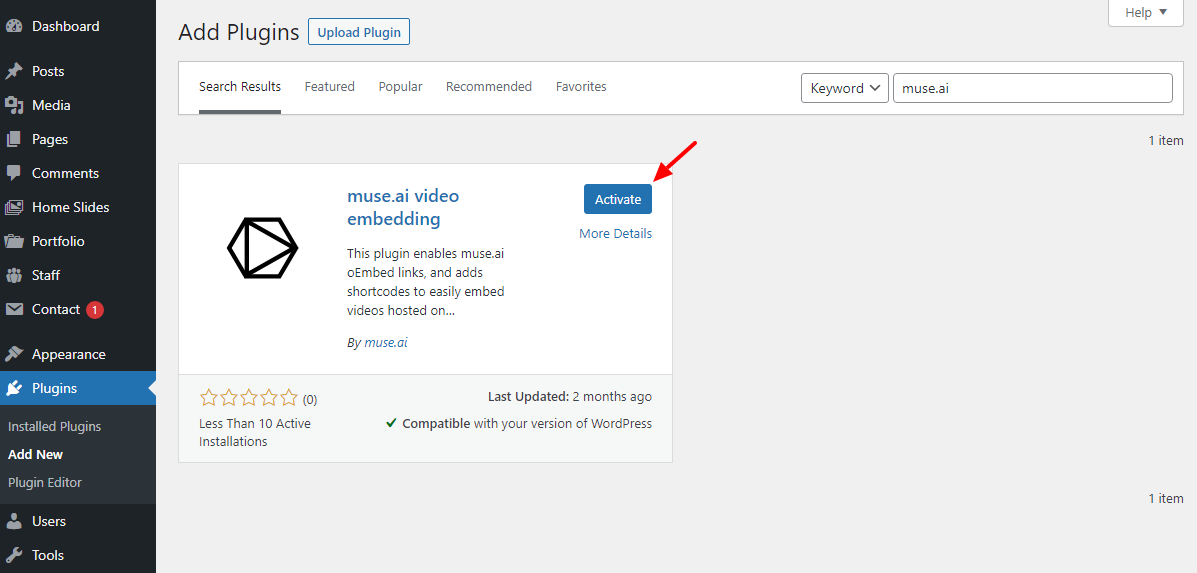Activate the muse.ai video embedding plugin

pyautogui.click(x=618, y=199)
